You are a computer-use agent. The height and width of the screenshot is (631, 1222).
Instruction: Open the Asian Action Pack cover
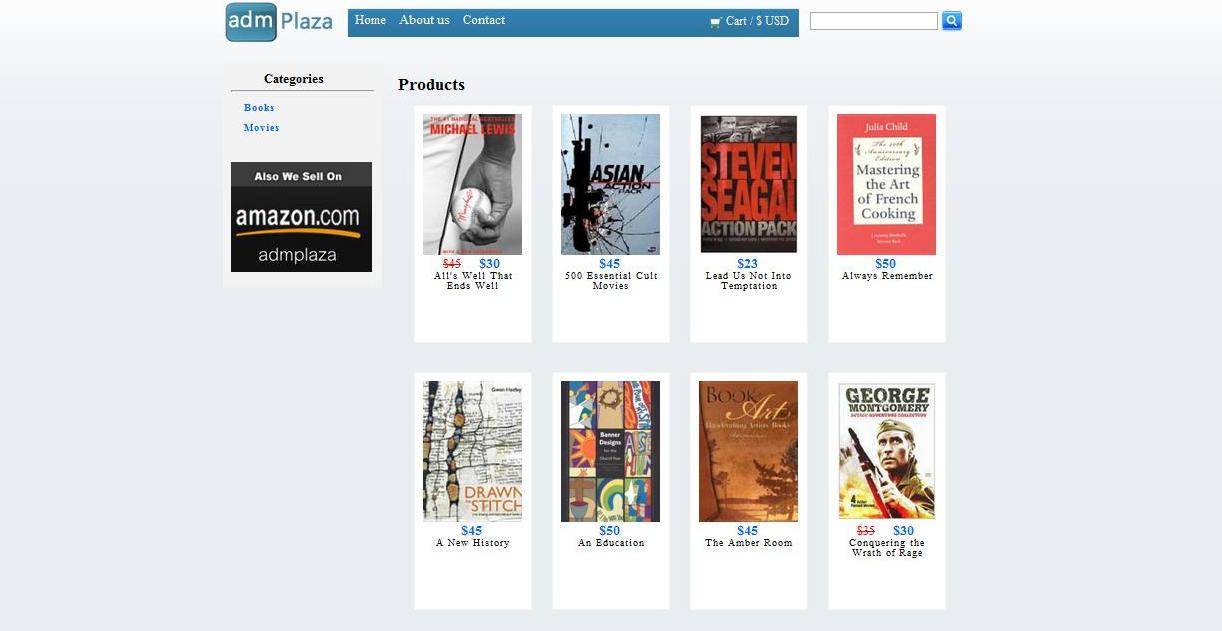tap(610, 184)
